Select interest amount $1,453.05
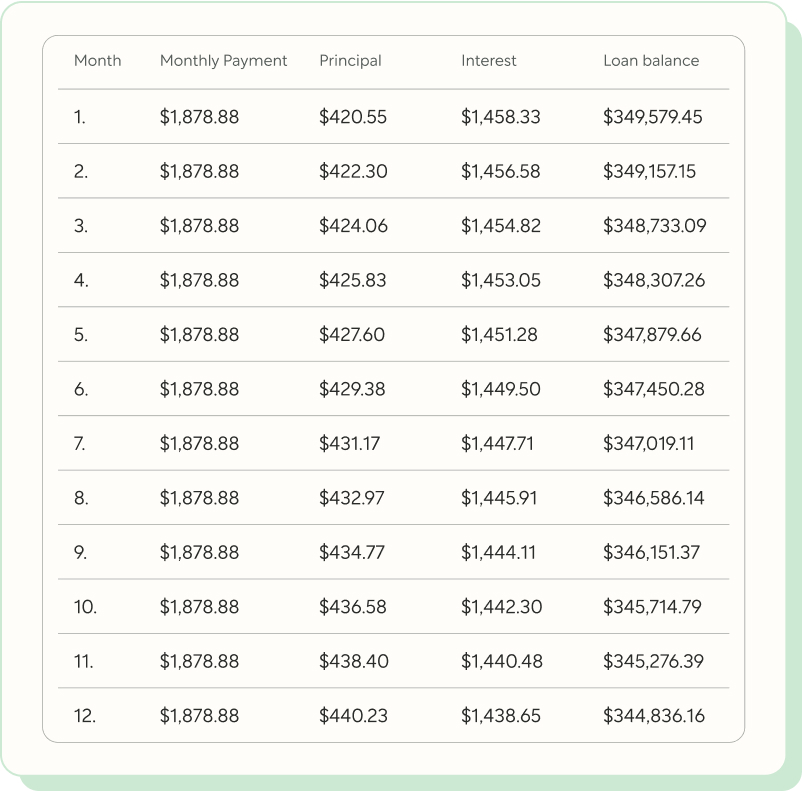 coord(501,280)
